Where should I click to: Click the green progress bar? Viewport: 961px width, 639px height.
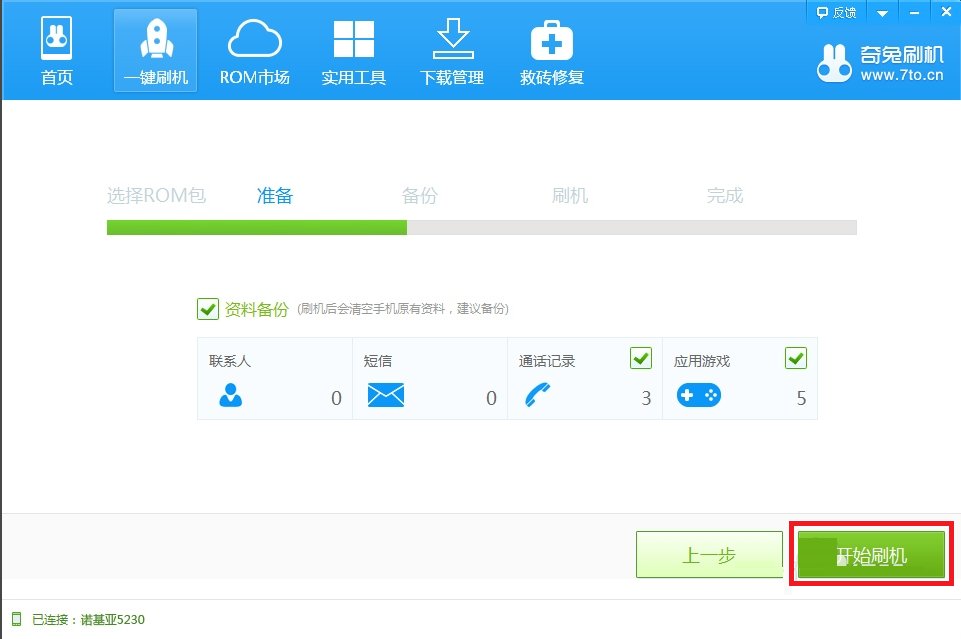click(x=255, y=227)
